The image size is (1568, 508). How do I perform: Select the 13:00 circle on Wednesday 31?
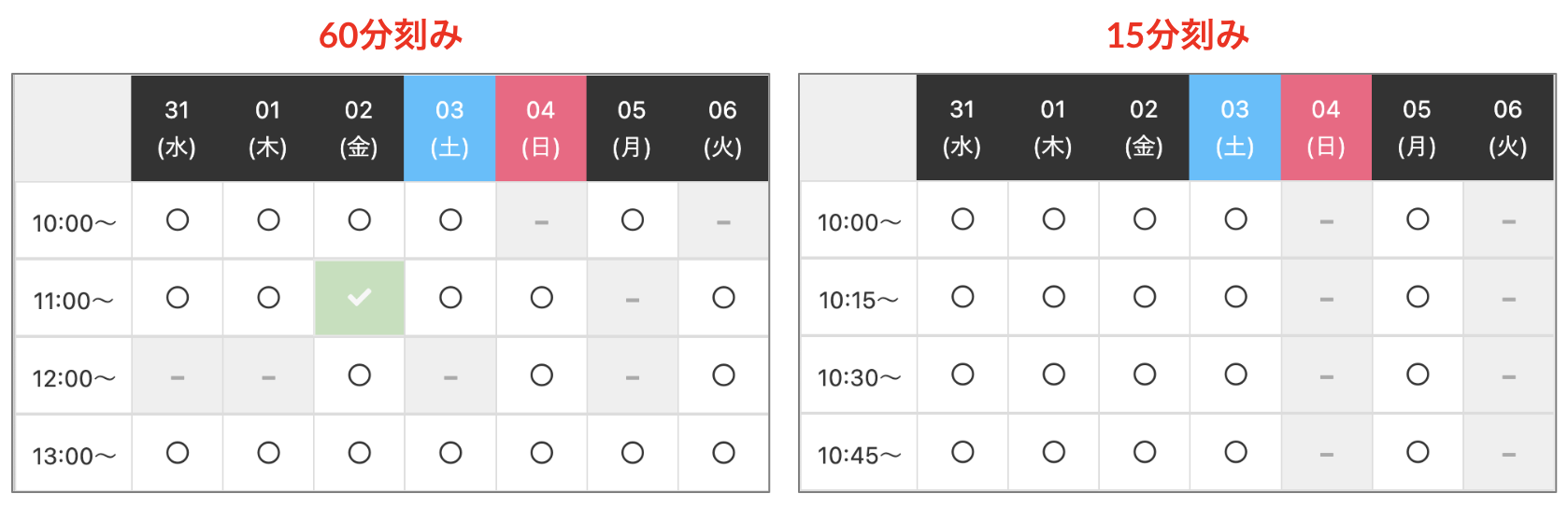tap(178, 453)
